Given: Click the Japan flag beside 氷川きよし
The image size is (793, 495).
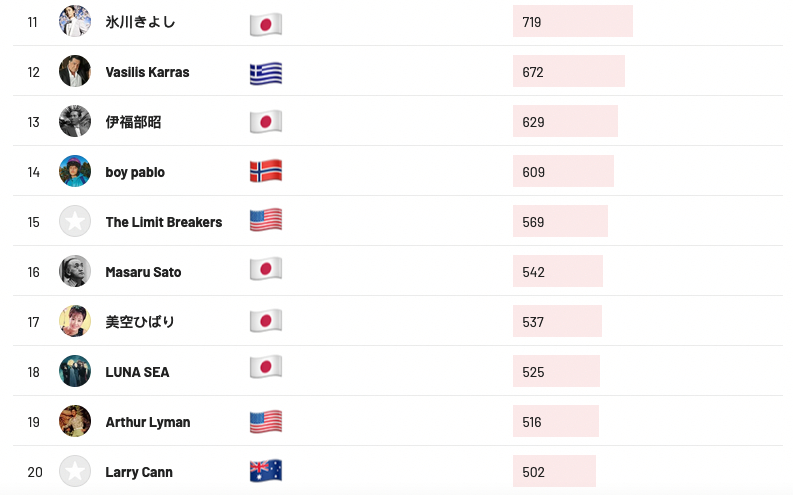Looking at the screenshot, I should (x=266, y=23).
